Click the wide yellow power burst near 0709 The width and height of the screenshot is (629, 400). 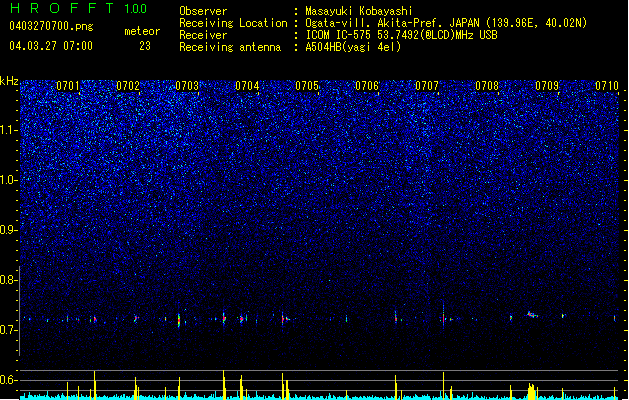click(532, 391)
